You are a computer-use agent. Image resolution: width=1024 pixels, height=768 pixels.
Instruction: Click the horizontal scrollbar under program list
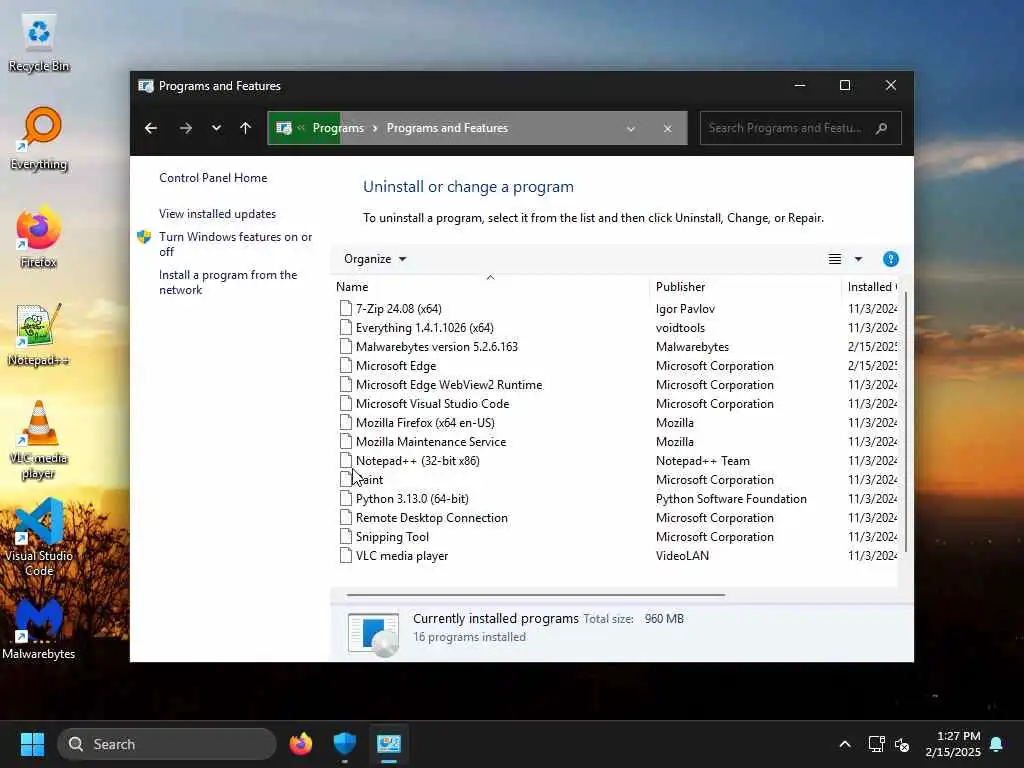coord(536,595)
